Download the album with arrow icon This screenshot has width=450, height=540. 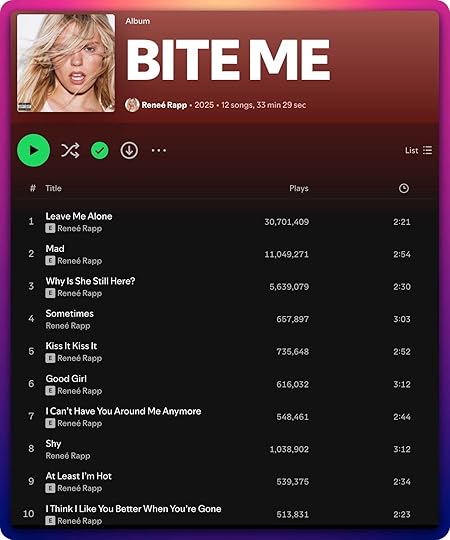(129, 150)
